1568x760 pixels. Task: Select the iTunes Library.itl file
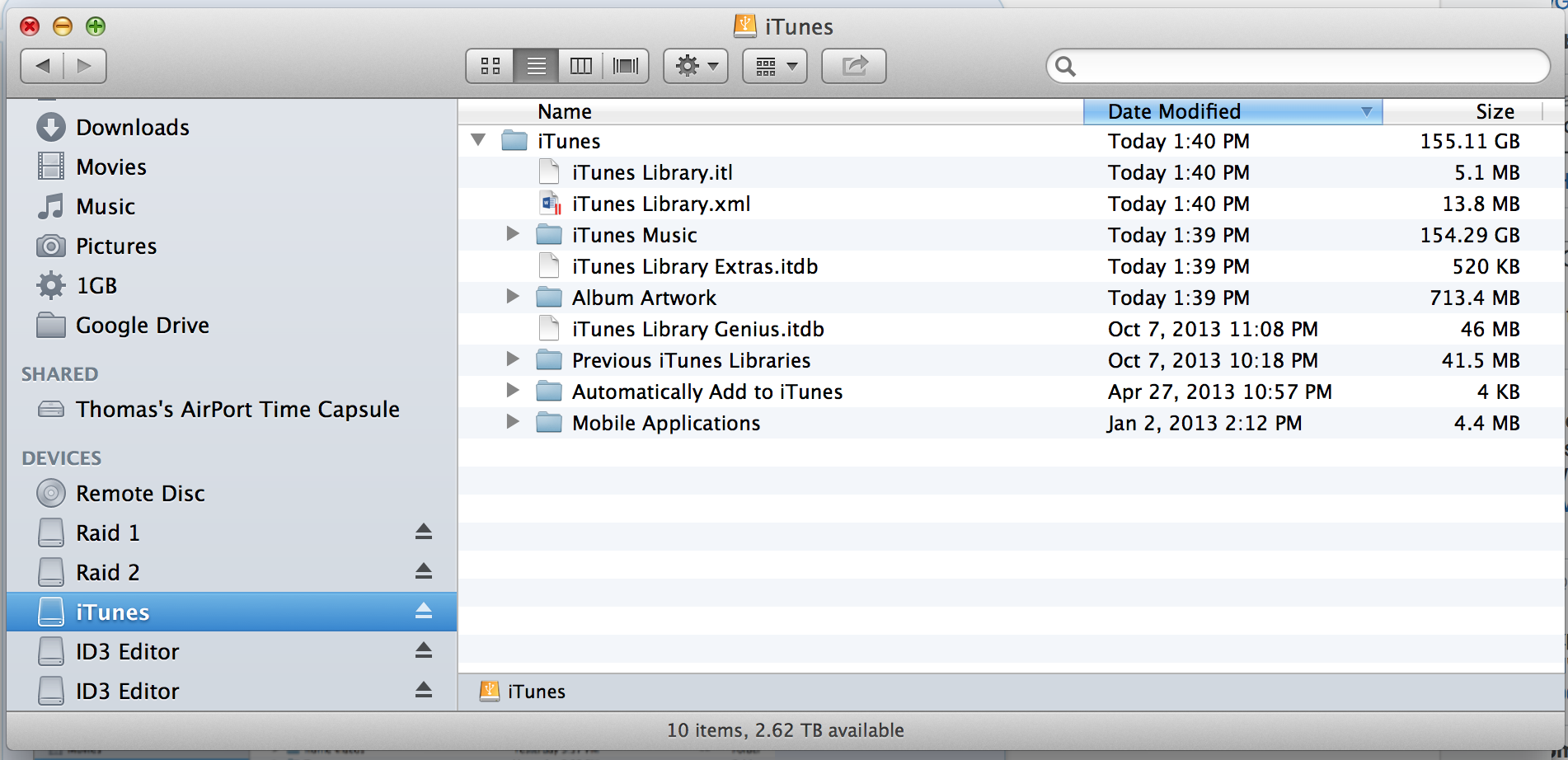pyautogui.click(x=1011, y=173)
